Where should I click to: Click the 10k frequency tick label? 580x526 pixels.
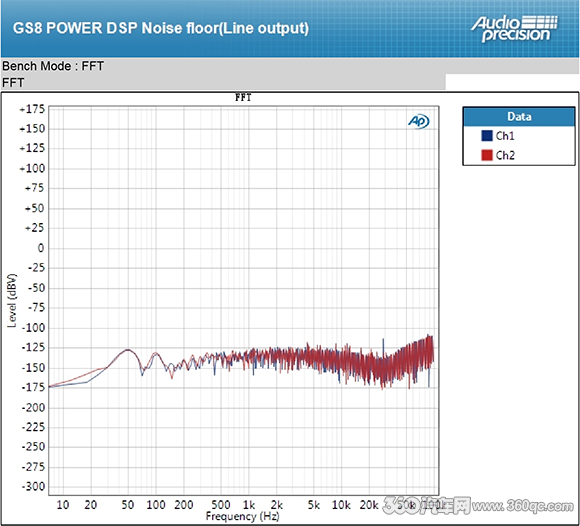[x=341, y=505]
